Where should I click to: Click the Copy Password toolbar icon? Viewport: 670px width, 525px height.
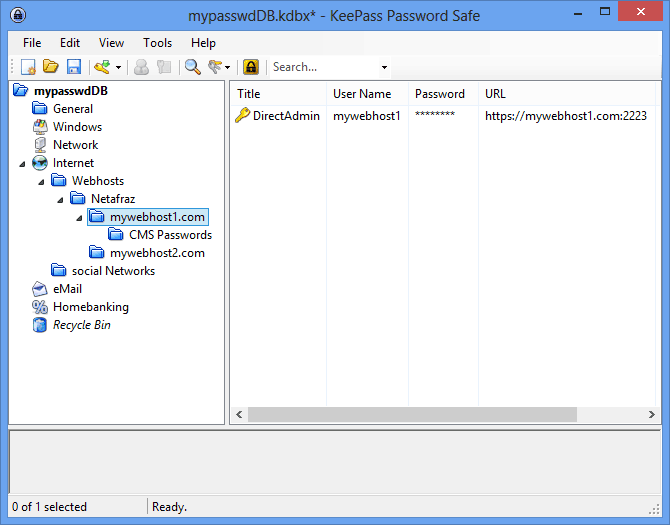tap(164, 67)
